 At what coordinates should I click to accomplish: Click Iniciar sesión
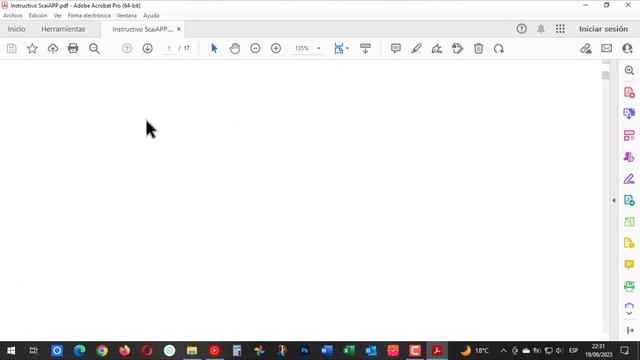[x=603, y=29]
